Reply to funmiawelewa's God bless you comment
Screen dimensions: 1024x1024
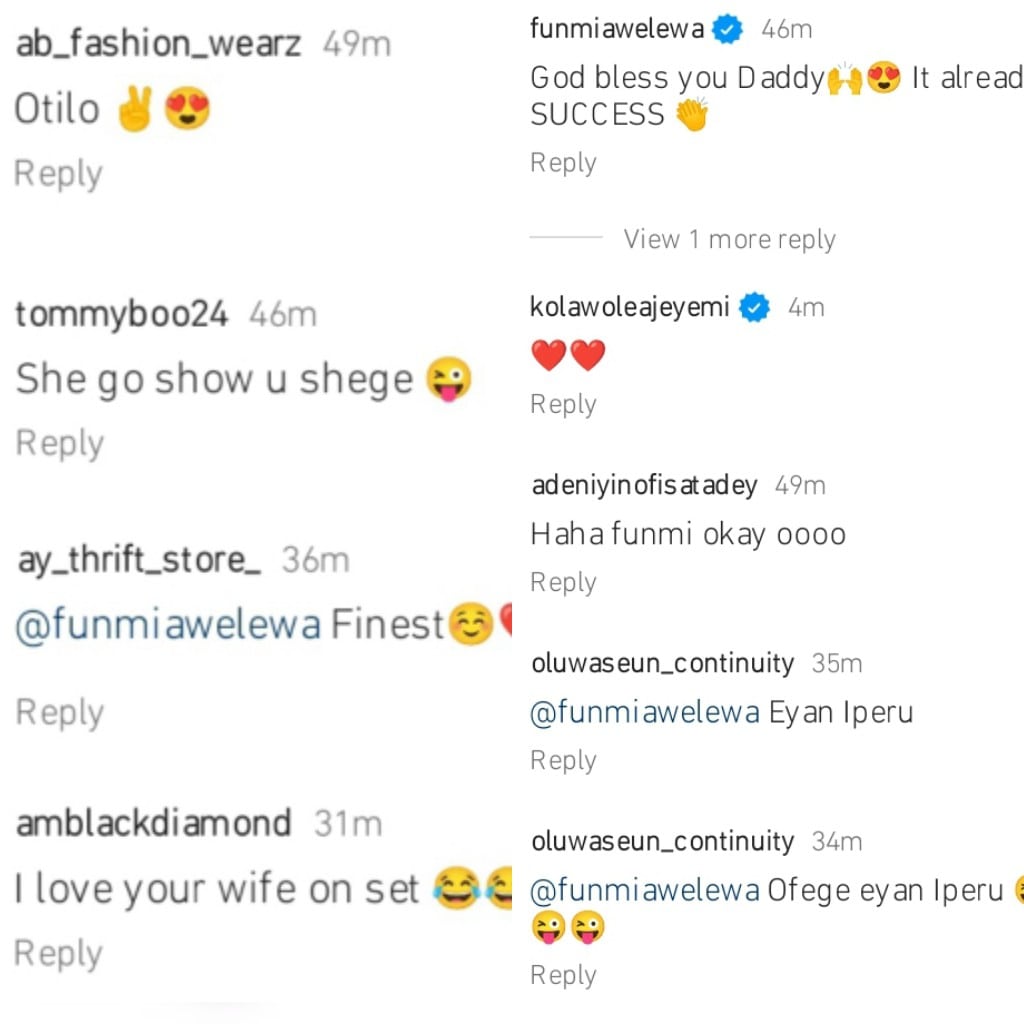pyautogui.click(x=563, y=163)
